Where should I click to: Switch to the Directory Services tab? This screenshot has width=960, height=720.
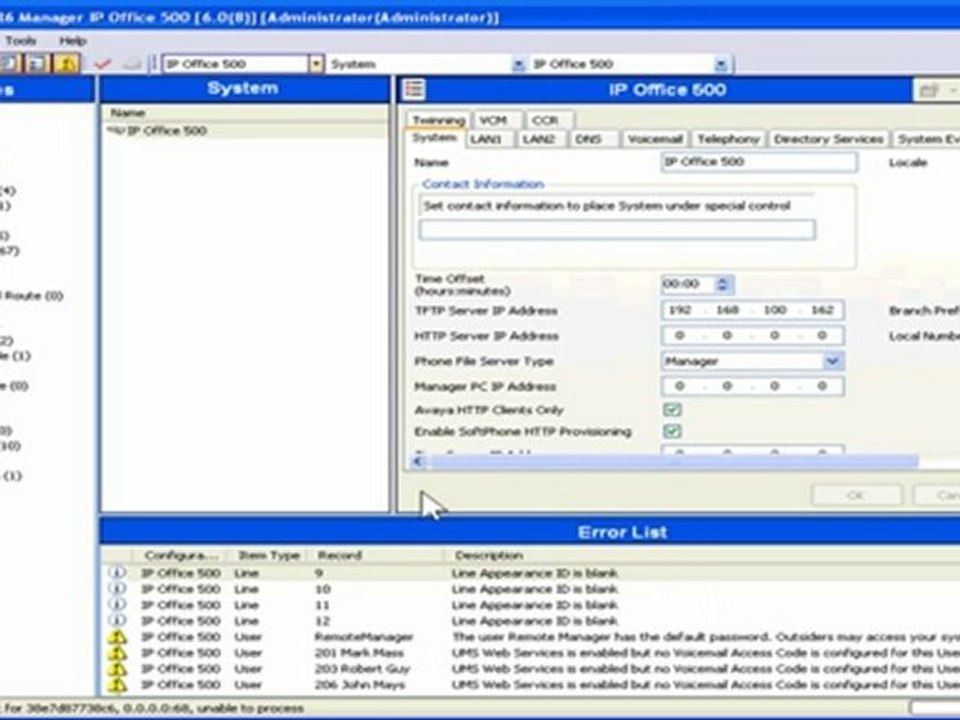coord(829,139)
